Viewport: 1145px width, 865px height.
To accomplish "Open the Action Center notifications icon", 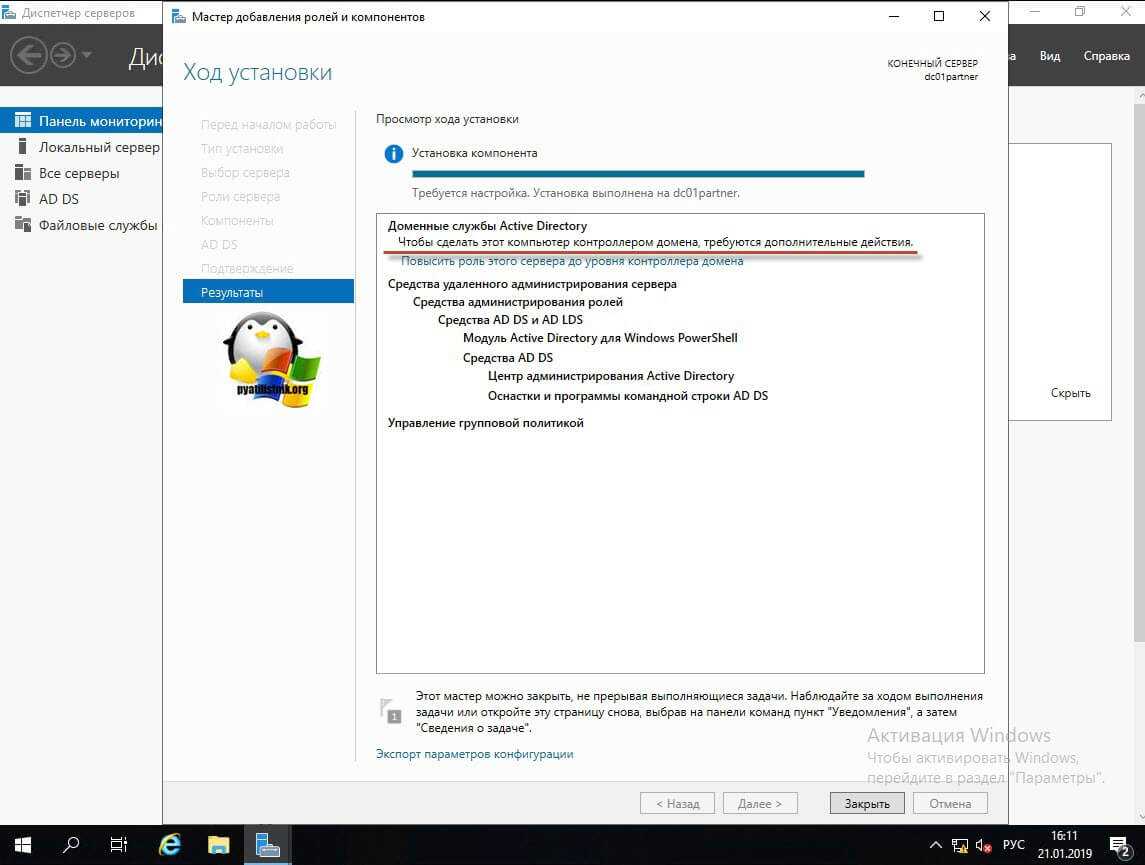I will click(x=1119, y=845).
